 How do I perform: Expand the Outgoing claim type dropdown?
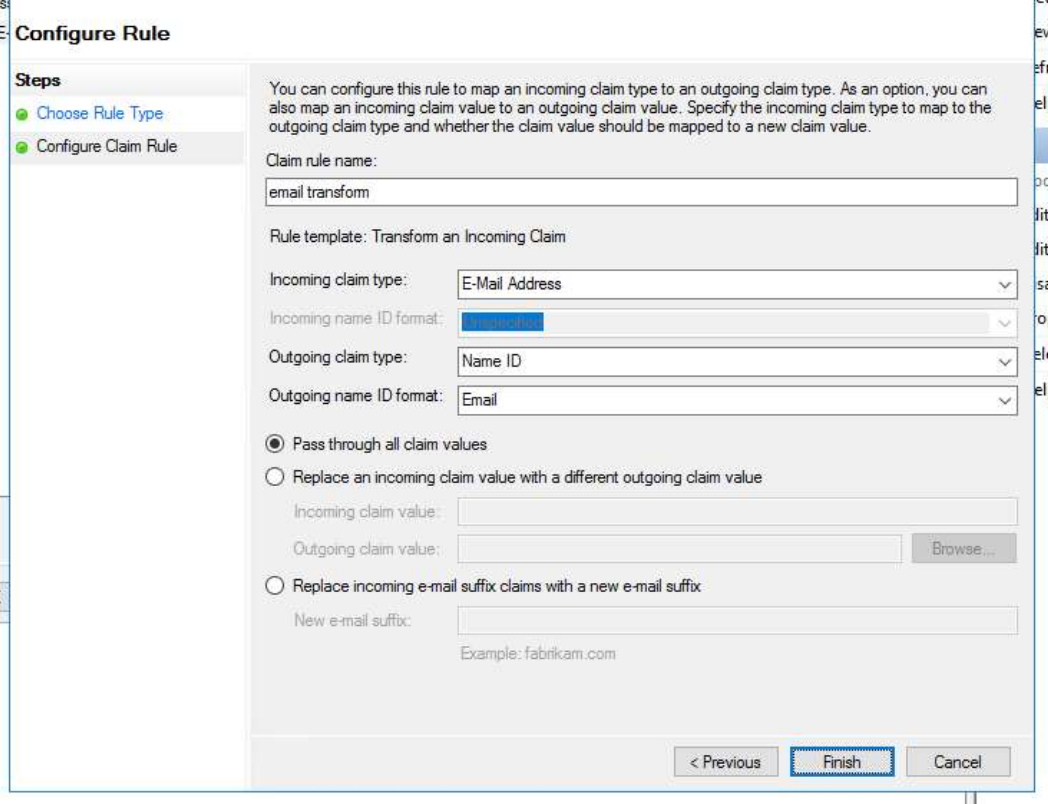(737, 361)
